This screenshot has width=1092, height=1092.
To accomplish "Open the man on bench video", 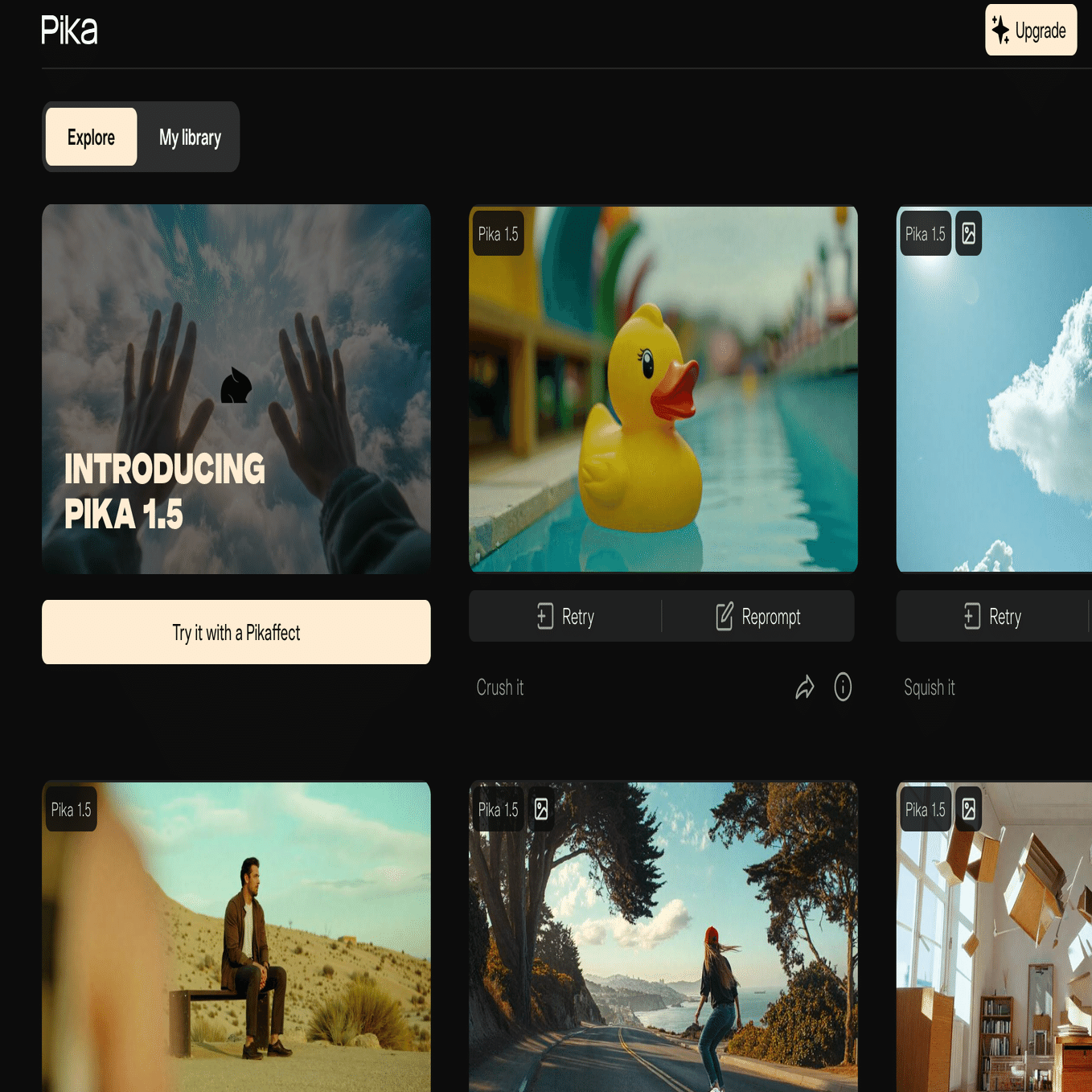I will pyautogui.click(x=236, y=937).
